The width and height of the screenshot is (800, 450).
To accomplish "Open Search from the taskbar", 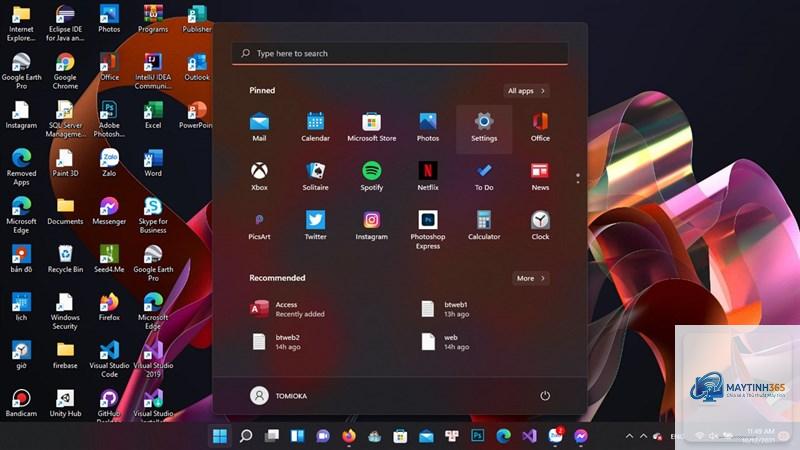I will 246,436.
